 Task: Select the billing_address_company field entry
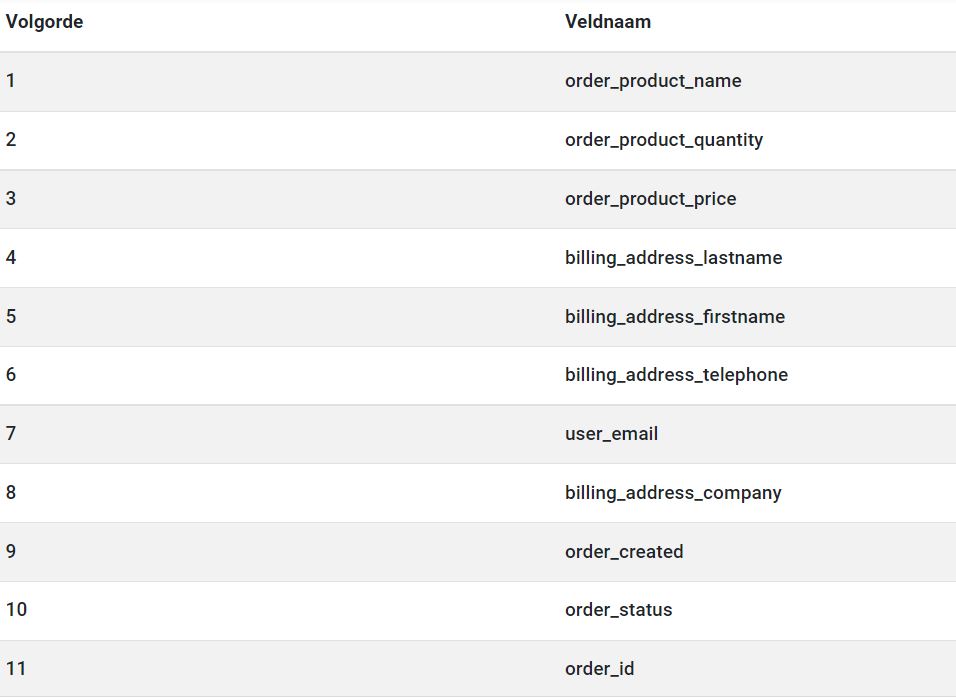click(x=673, y=493)
